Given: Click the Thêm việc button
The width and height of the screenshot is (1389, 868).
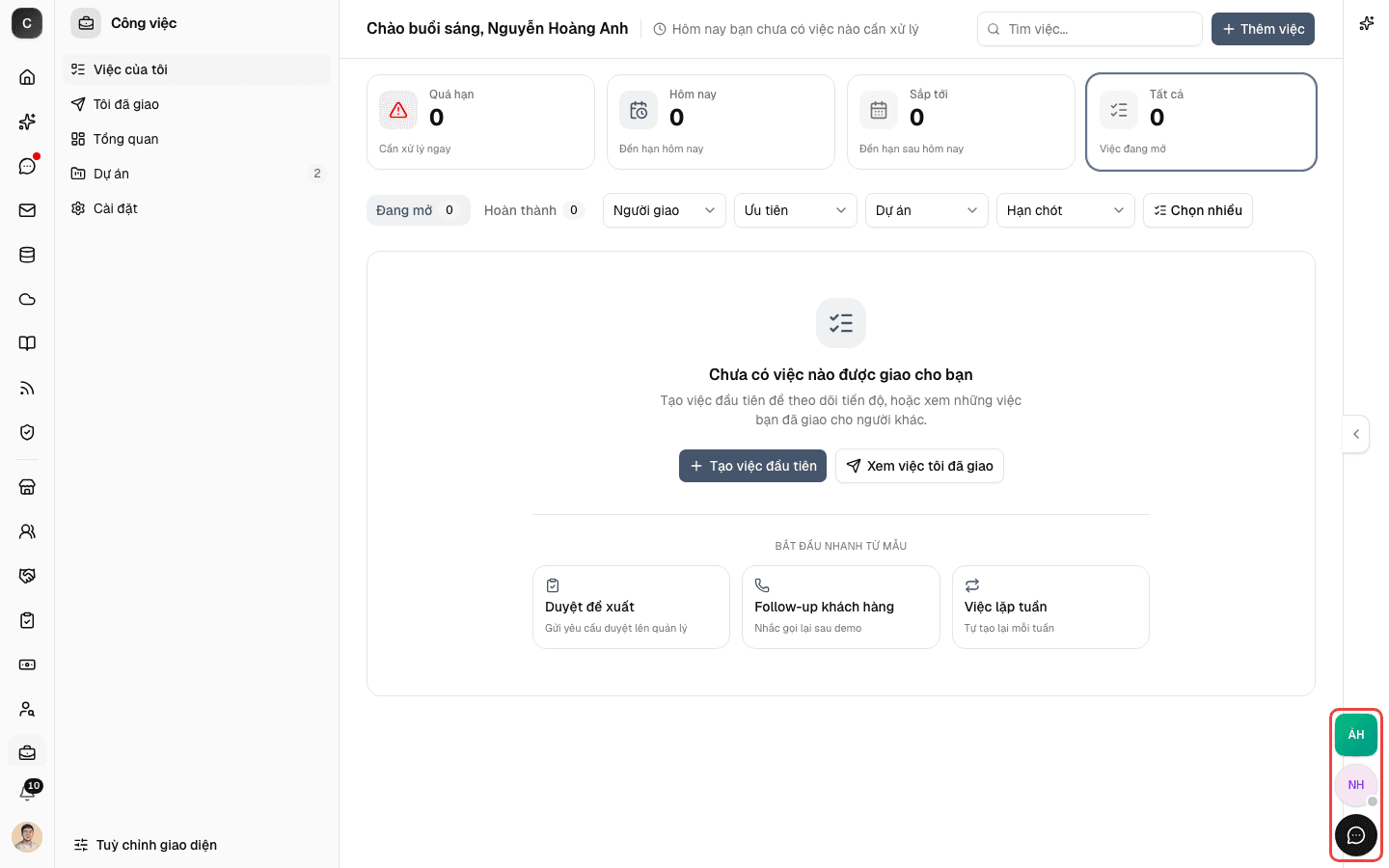Looking at the screenshot, I should 1263,29.
